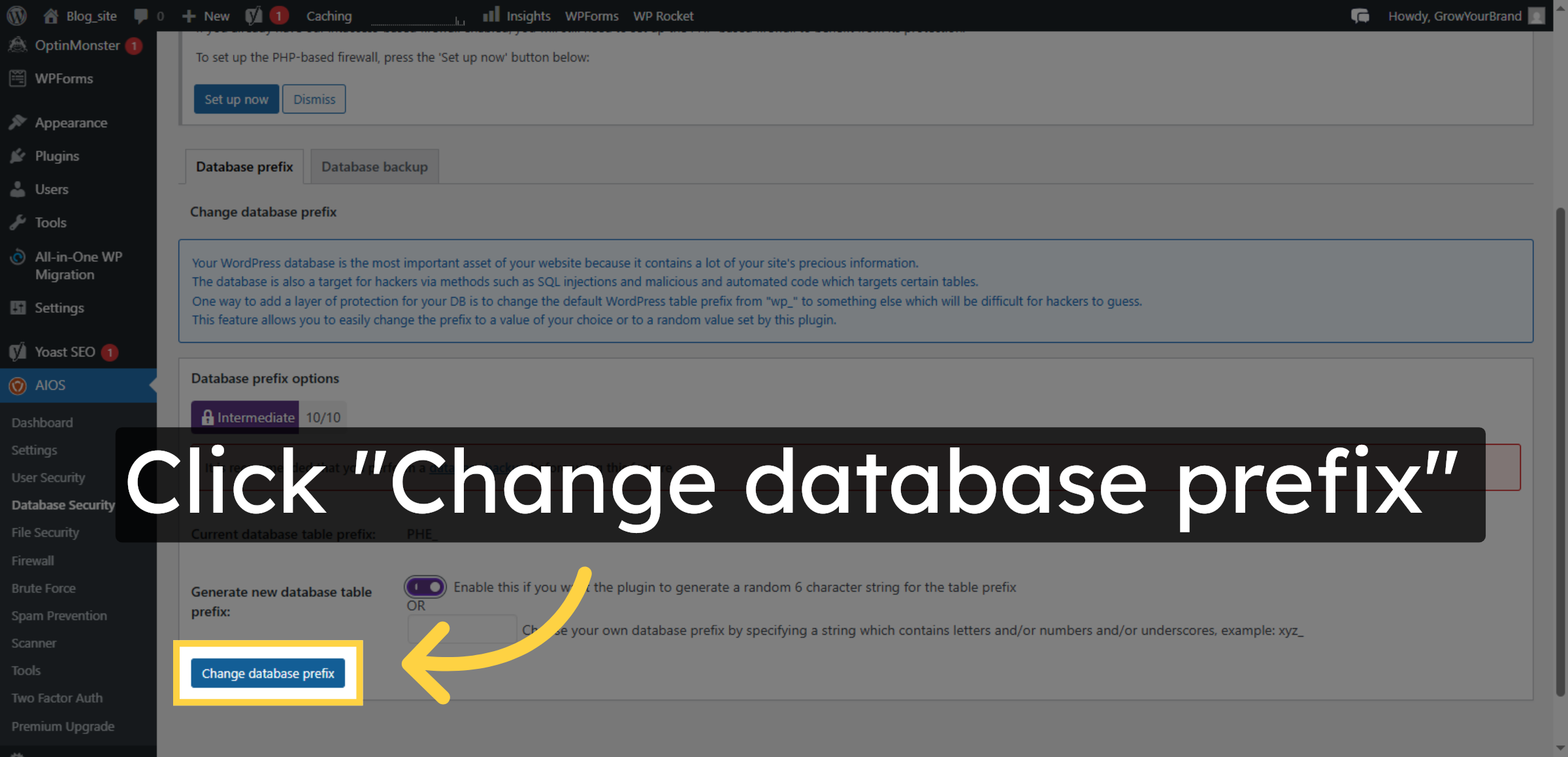Open OptinMonster from the sidebar

point(76,45)
